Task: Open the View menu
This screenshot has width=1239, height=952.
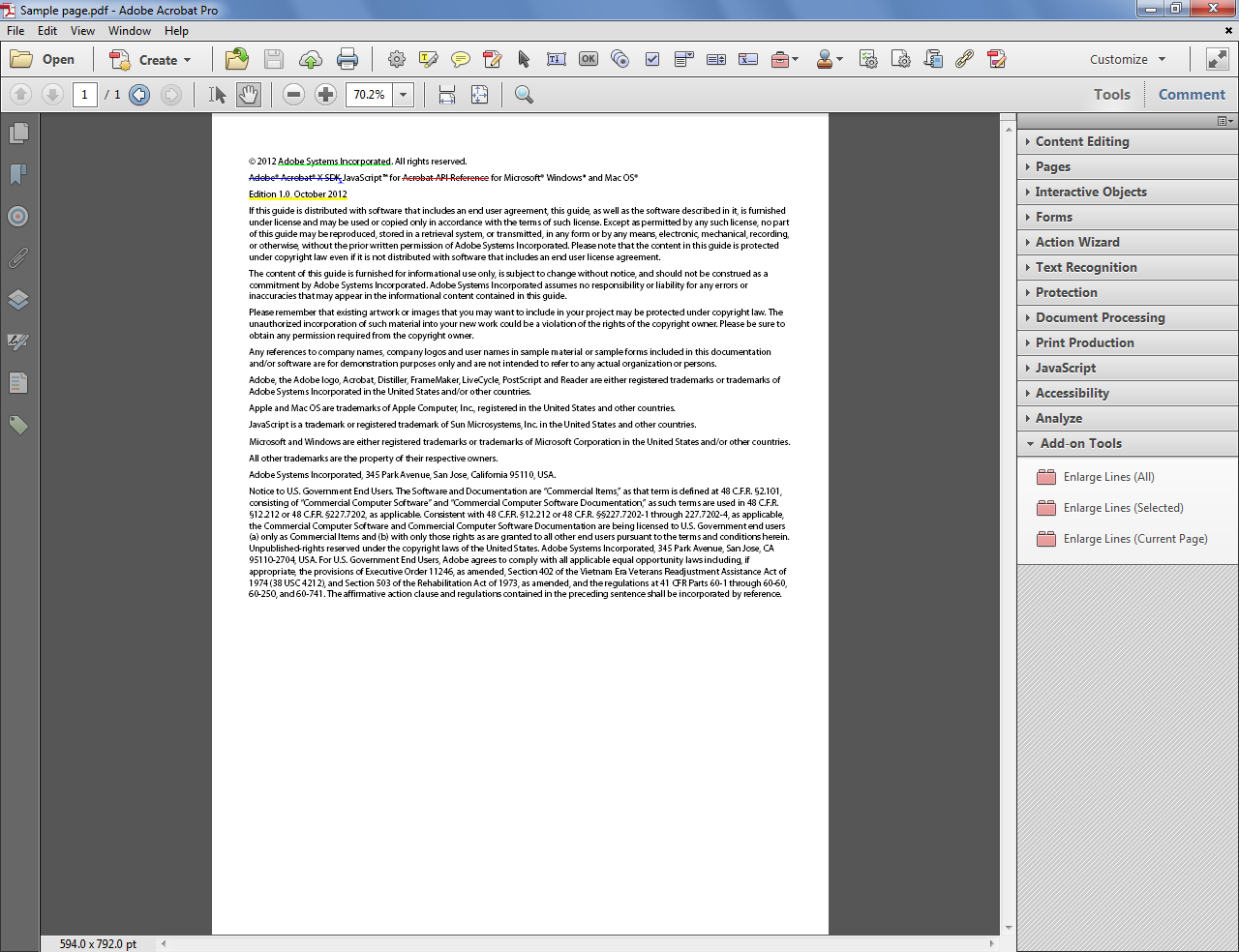Action: click(82, 30)
